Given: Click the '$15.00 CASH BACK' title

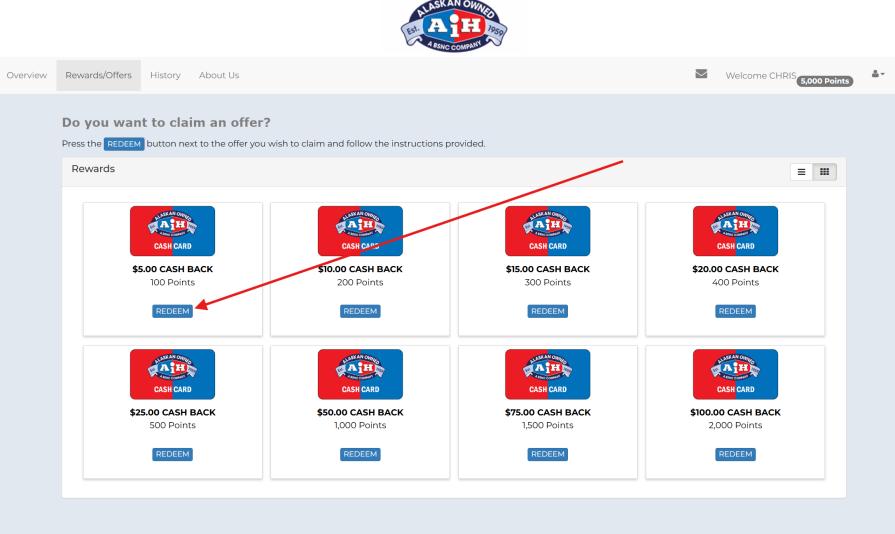Looking at the screenshot, I should 547,269.
